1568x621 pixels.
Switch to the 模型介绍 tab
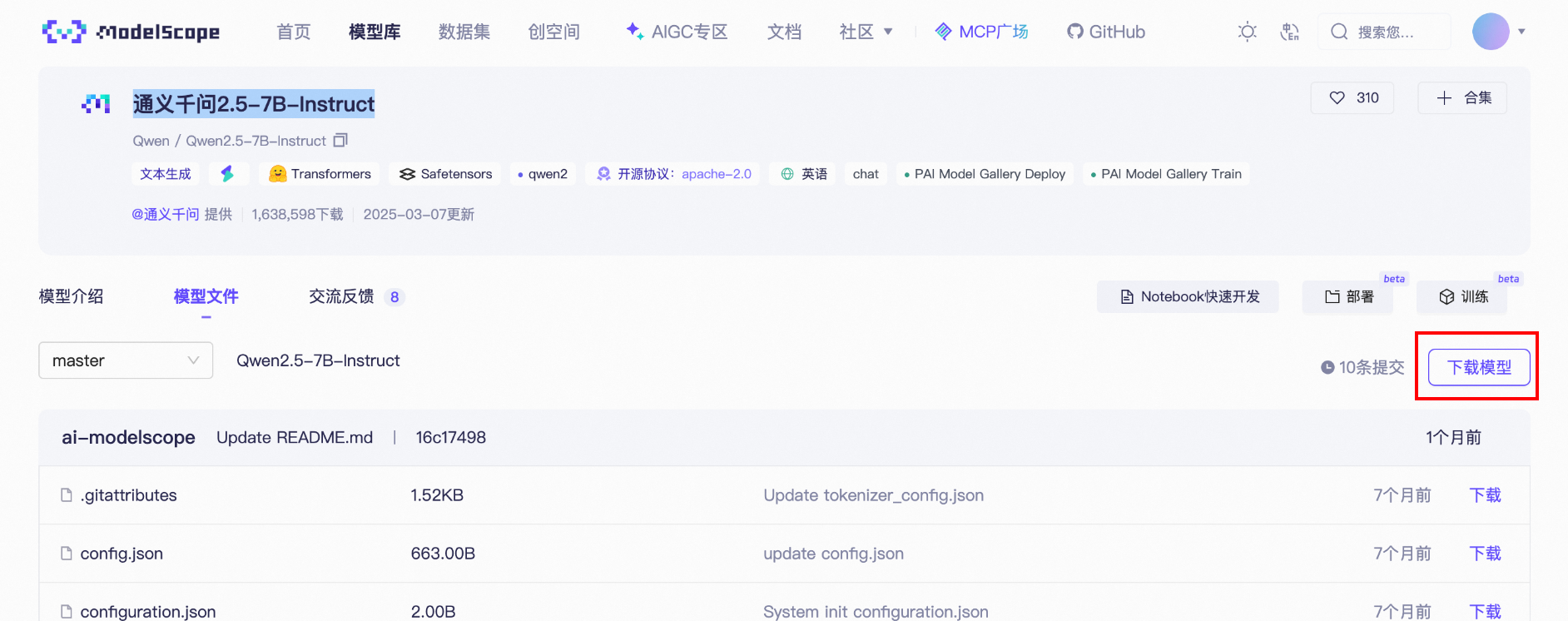[x=72, y=296]
